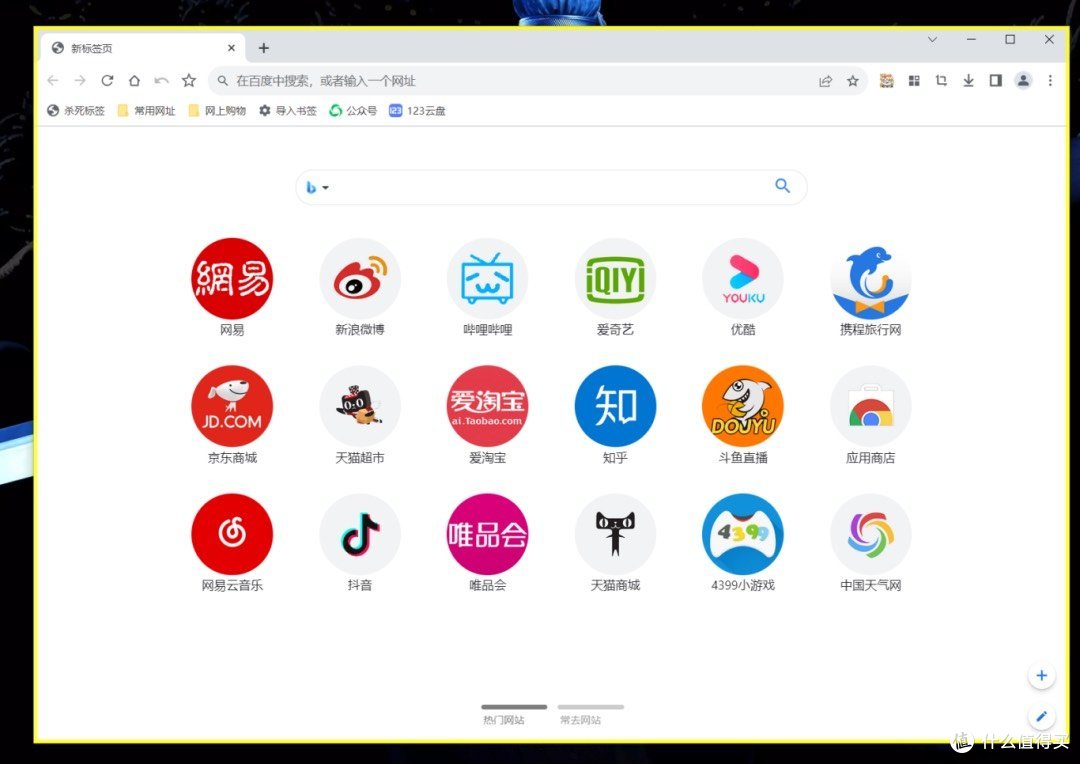Image resolution: width=1080 pixels, height=764 pixels.
Task: Click the 导入书签 bookmark item
Action: pyautogui.click(x=288, y=110)
